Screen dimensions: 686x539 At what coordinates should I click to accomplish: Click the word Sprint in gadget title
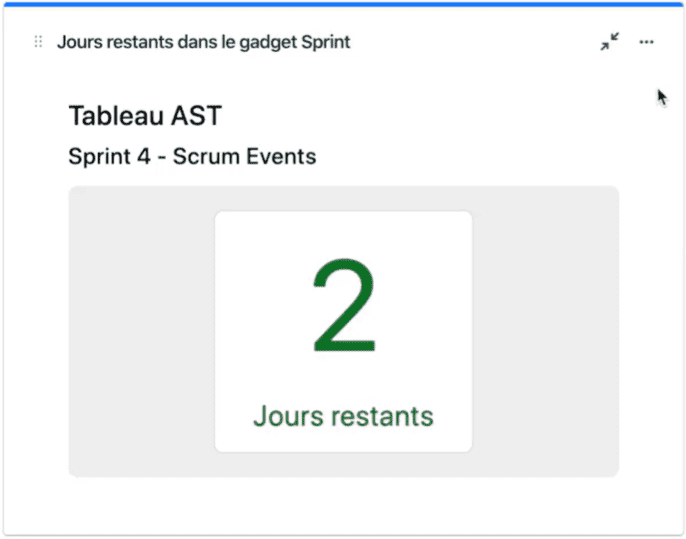(x=326, y=42)
